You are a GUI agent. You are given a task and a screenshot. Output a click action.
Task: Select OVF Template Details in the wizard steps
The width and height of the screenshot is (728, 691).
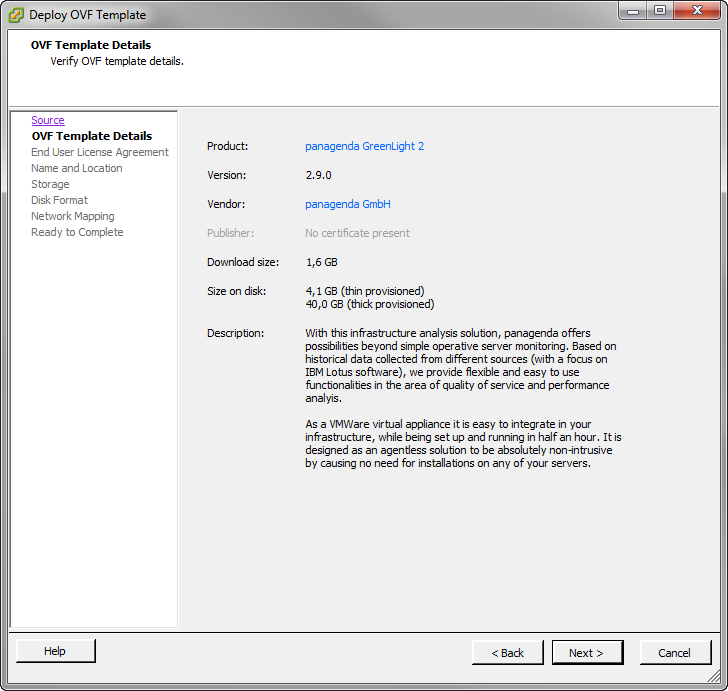[x=91, y=136]
